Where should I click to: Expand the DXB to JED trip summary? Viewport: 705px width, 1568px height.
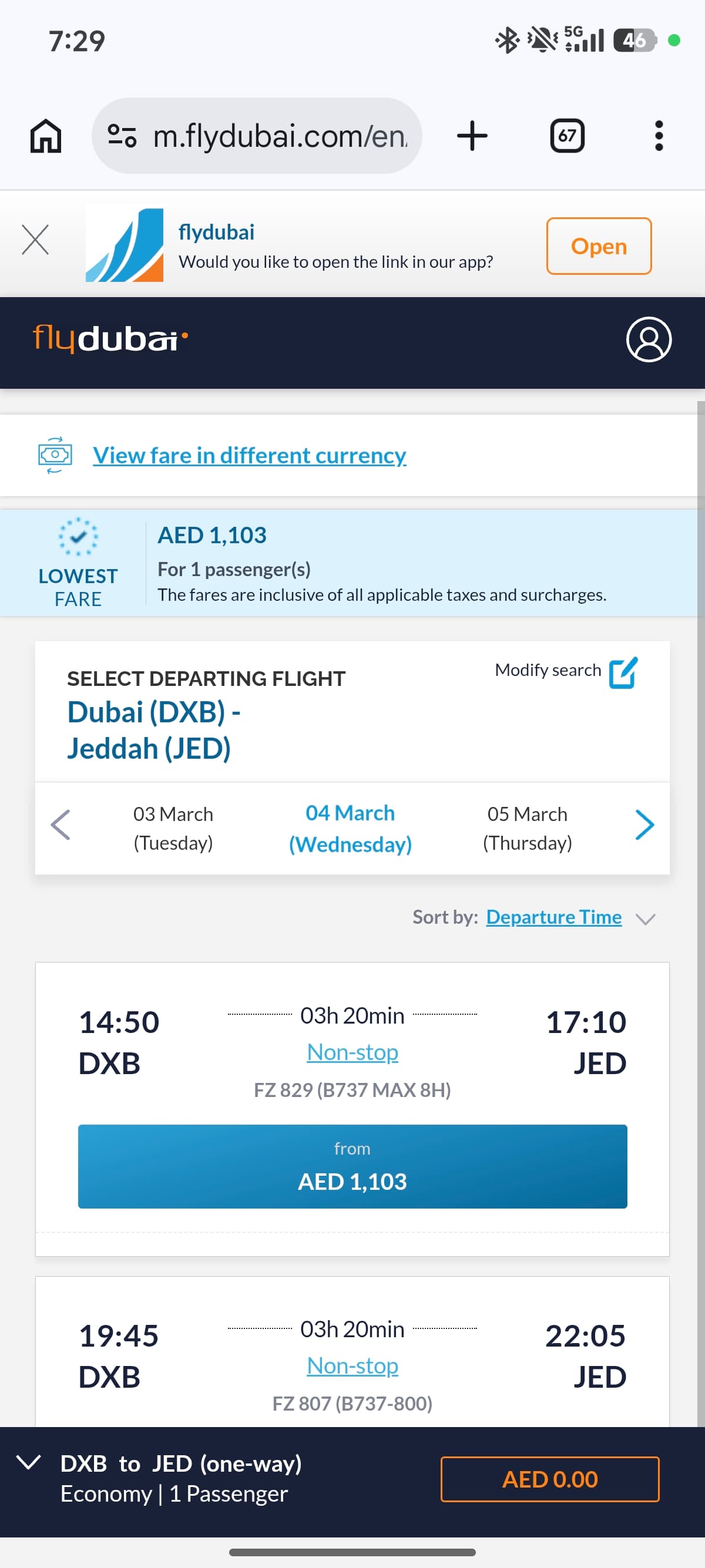point(29,1463)
